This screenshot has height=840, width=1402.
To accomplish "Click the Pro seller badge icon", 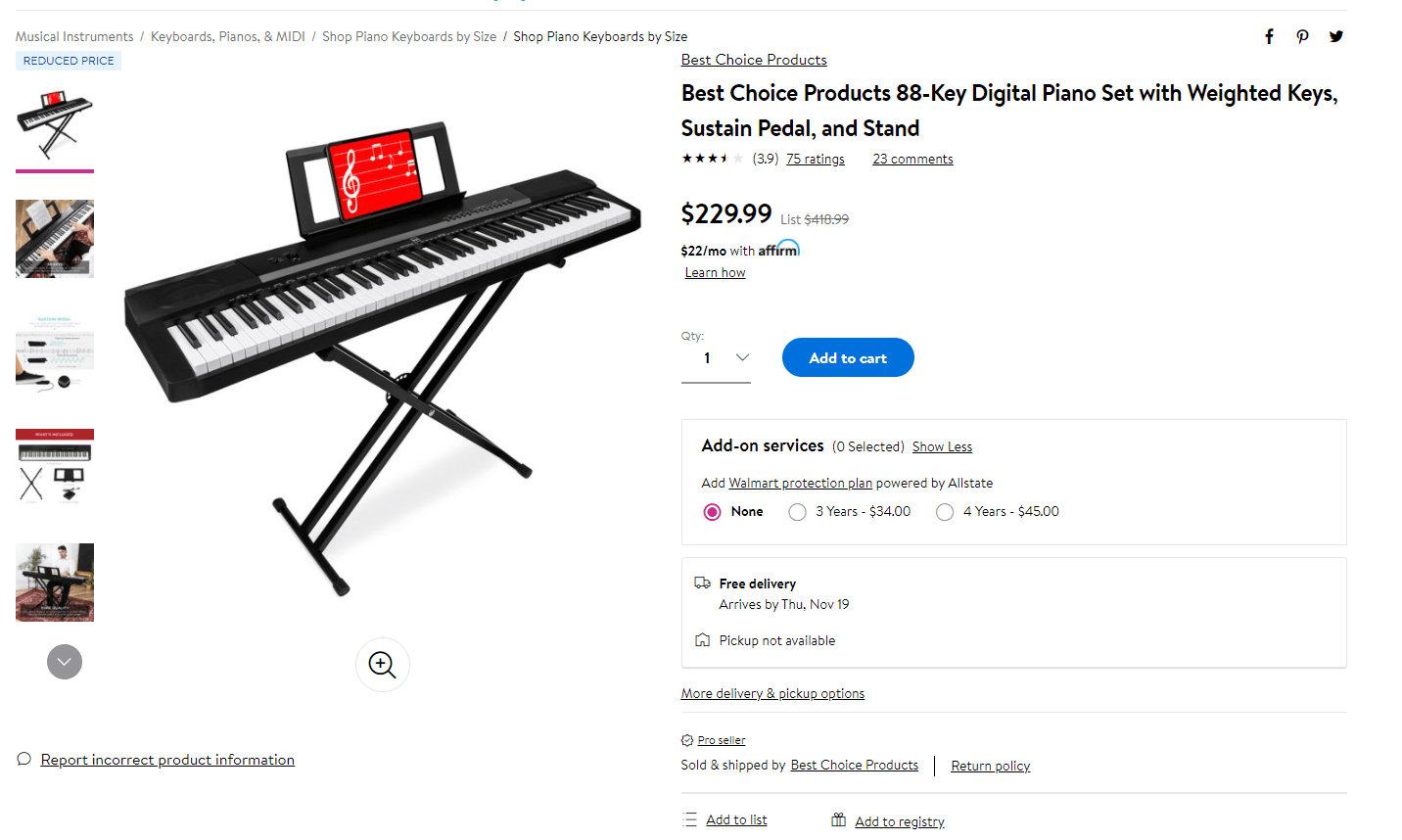I will coord(688,740).
